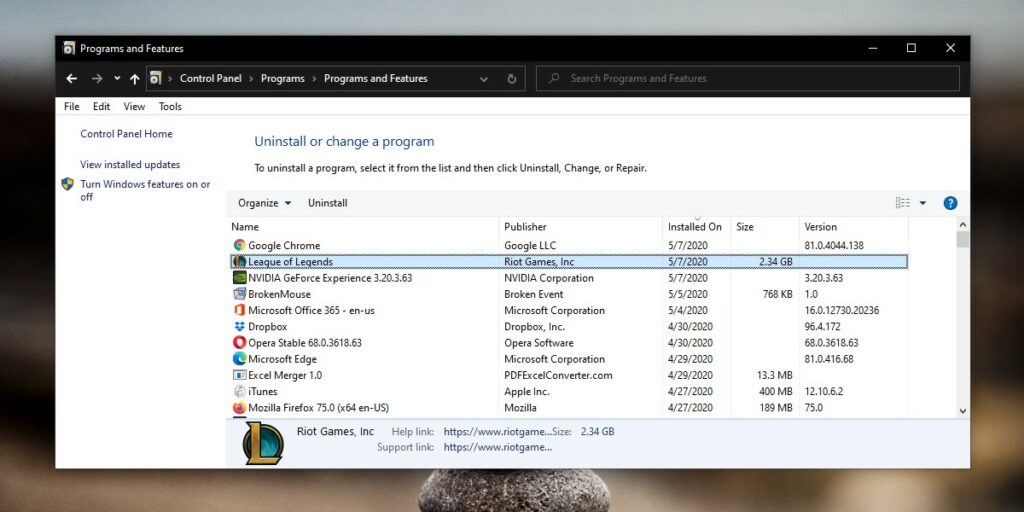Viewport: 1024px width, 512px height.
Task: Sort by Installed On column header
Action: click(696, 227)
